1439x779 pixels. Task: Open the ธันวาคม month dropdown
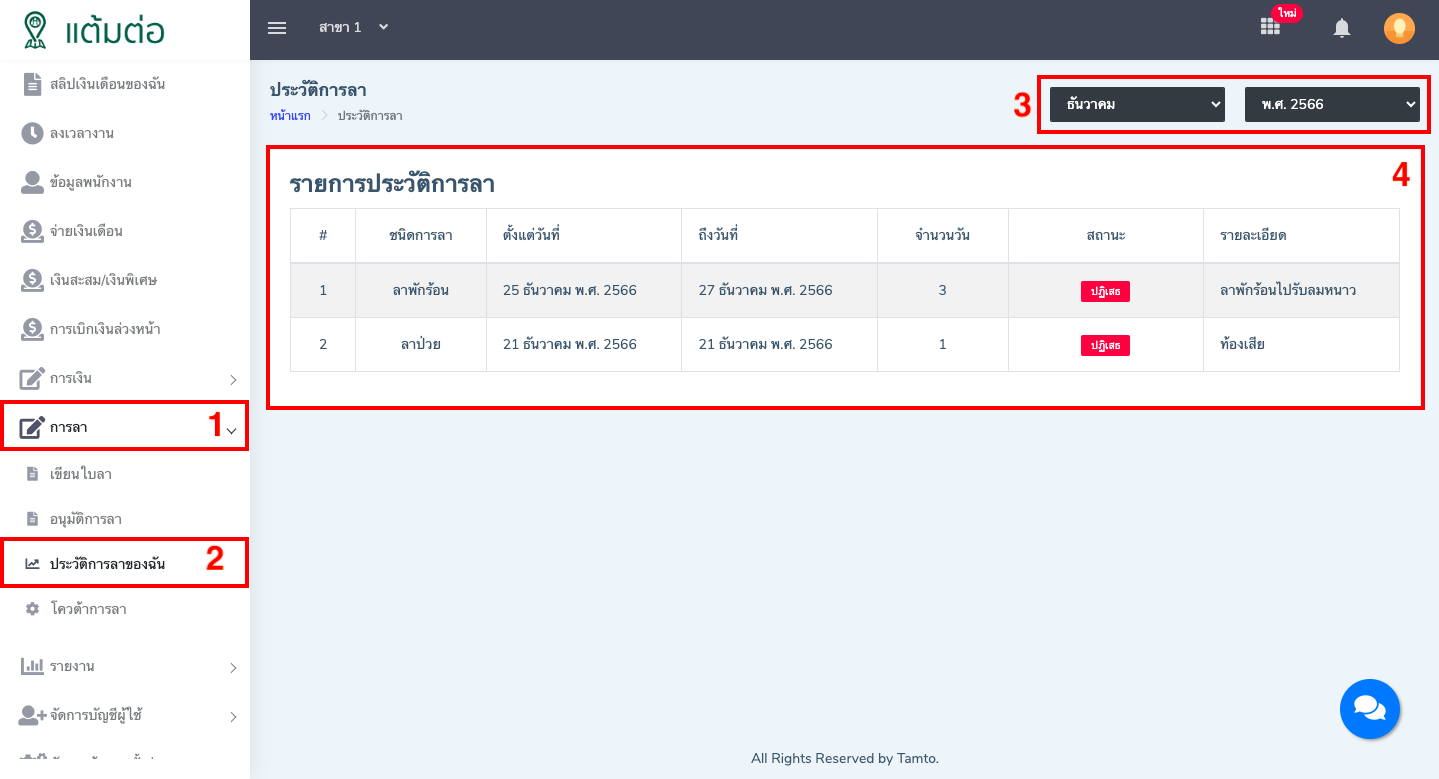click(x=1137, y=104)
